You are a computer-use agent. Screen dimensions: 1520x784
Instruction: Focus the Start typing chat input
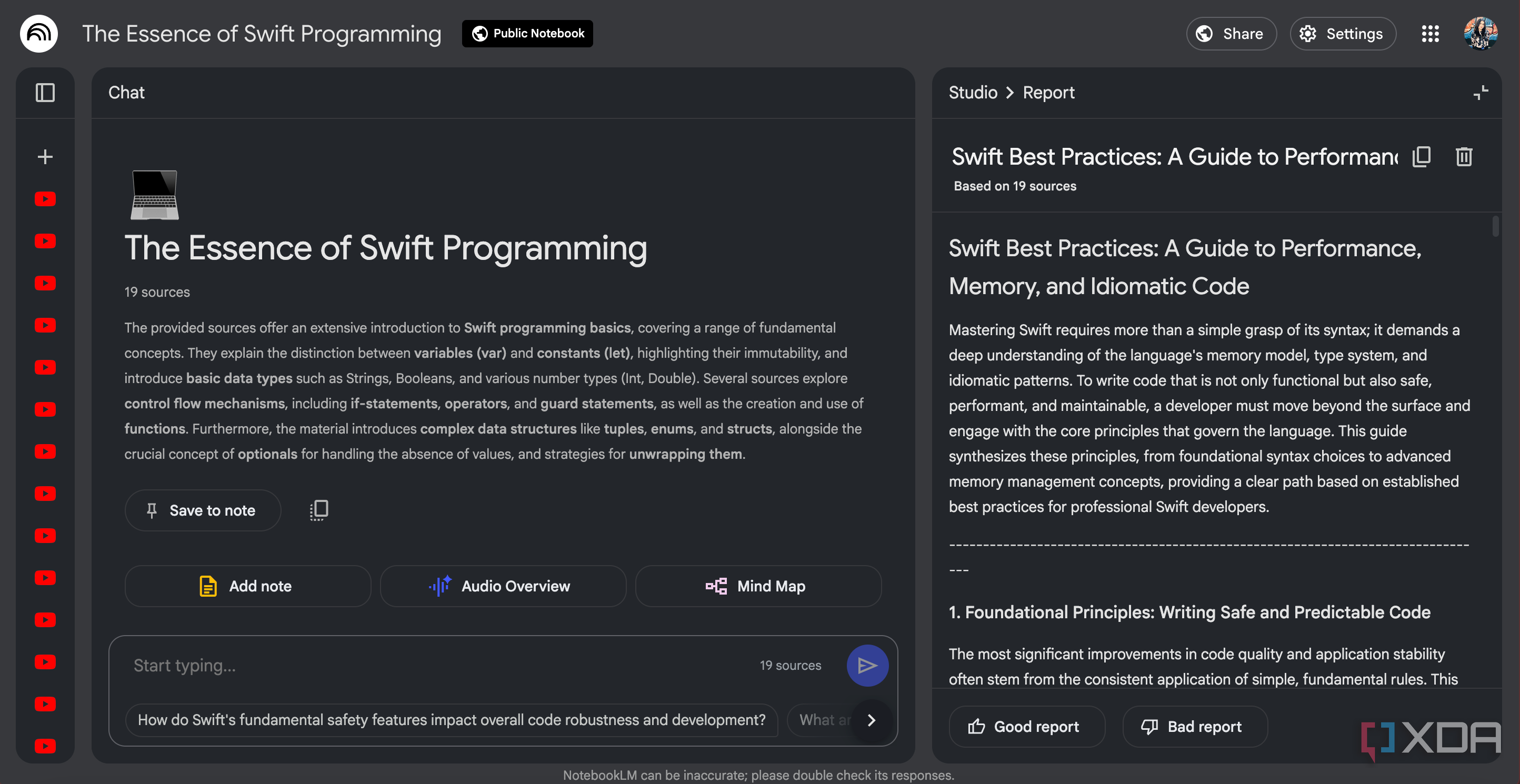point(437,666)
